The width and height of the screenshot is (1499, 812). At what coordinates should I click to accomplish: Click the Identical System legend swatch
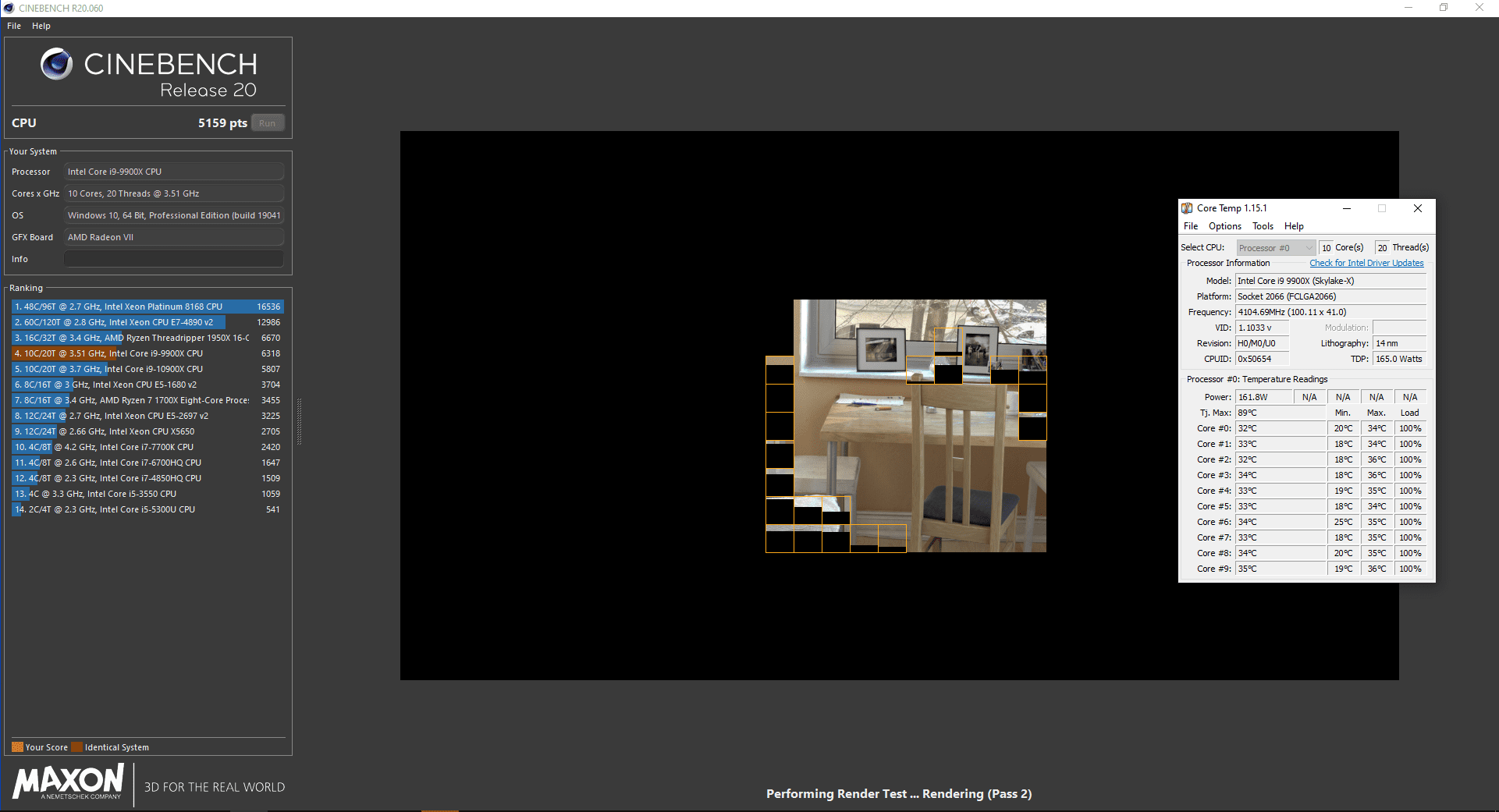pos(76,746)
